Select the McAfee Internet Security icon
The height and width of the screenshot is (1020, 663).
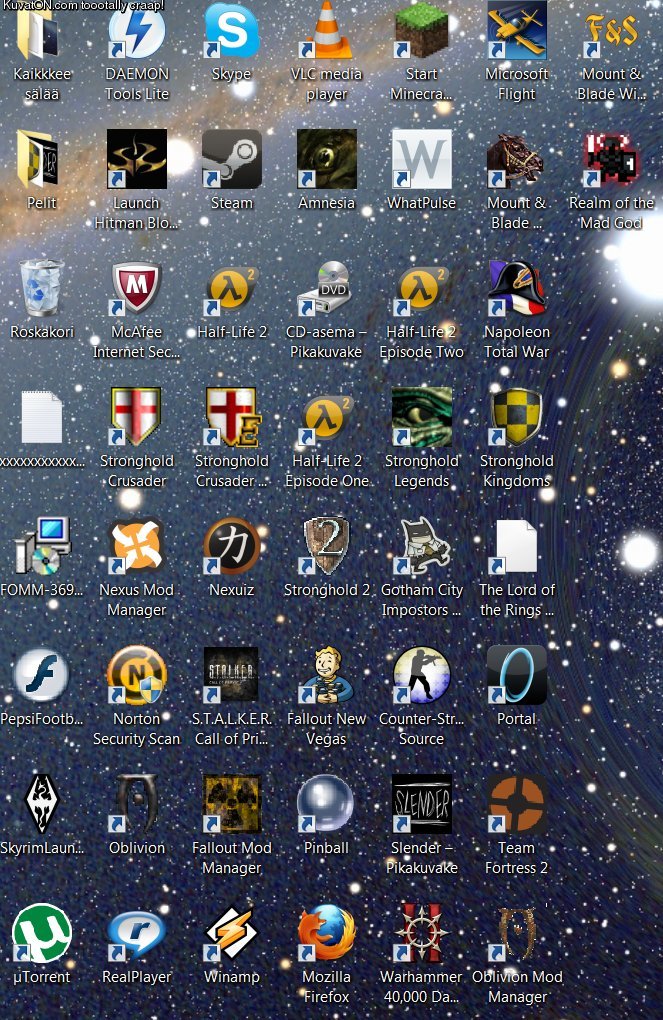coord(136,289)
